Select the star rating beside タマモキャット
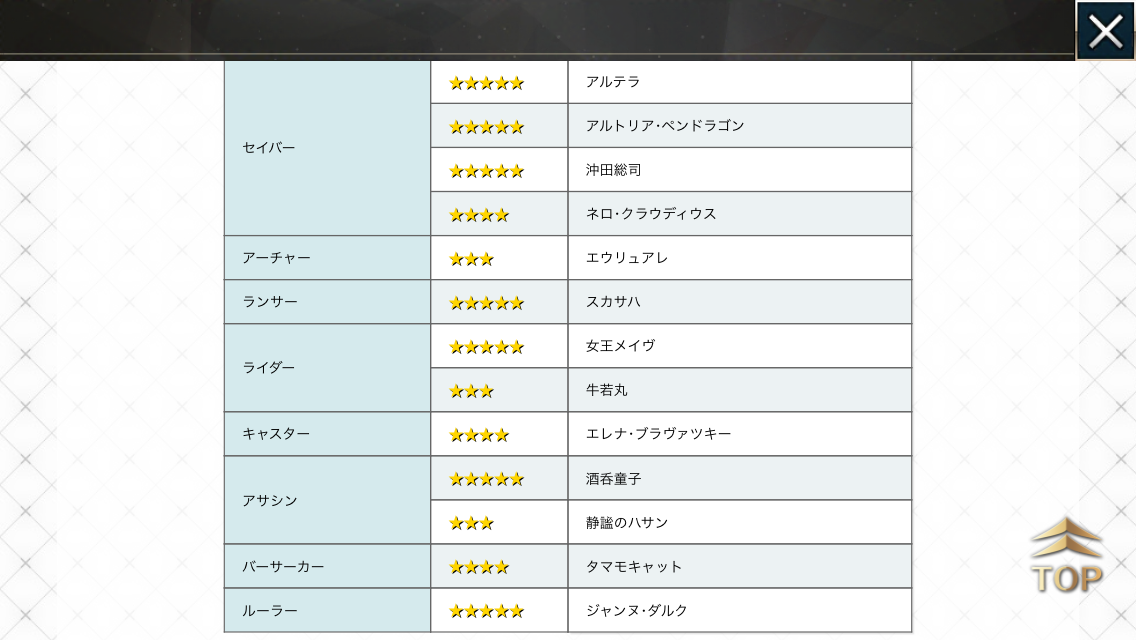 coord(478,567)
